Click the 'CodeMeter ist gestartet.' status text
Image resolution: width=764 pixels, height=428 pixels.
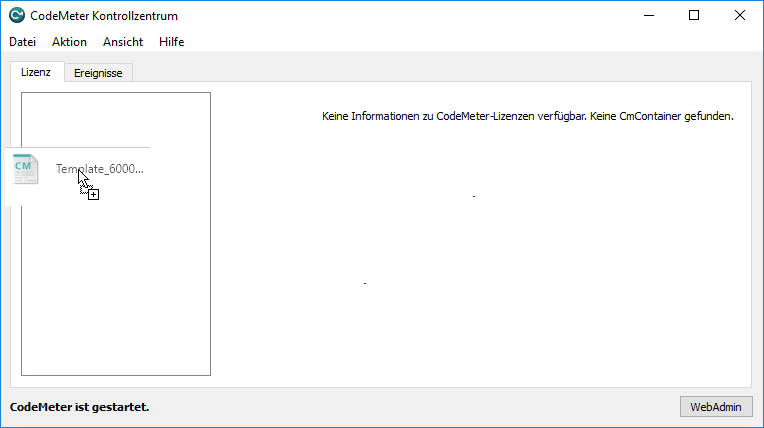[x=79, y=407]
